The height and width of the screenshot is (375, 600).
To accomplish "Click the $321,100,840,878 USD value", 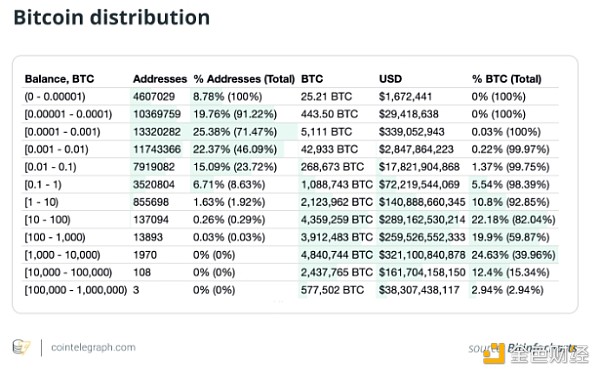I will tap(422, 255).
